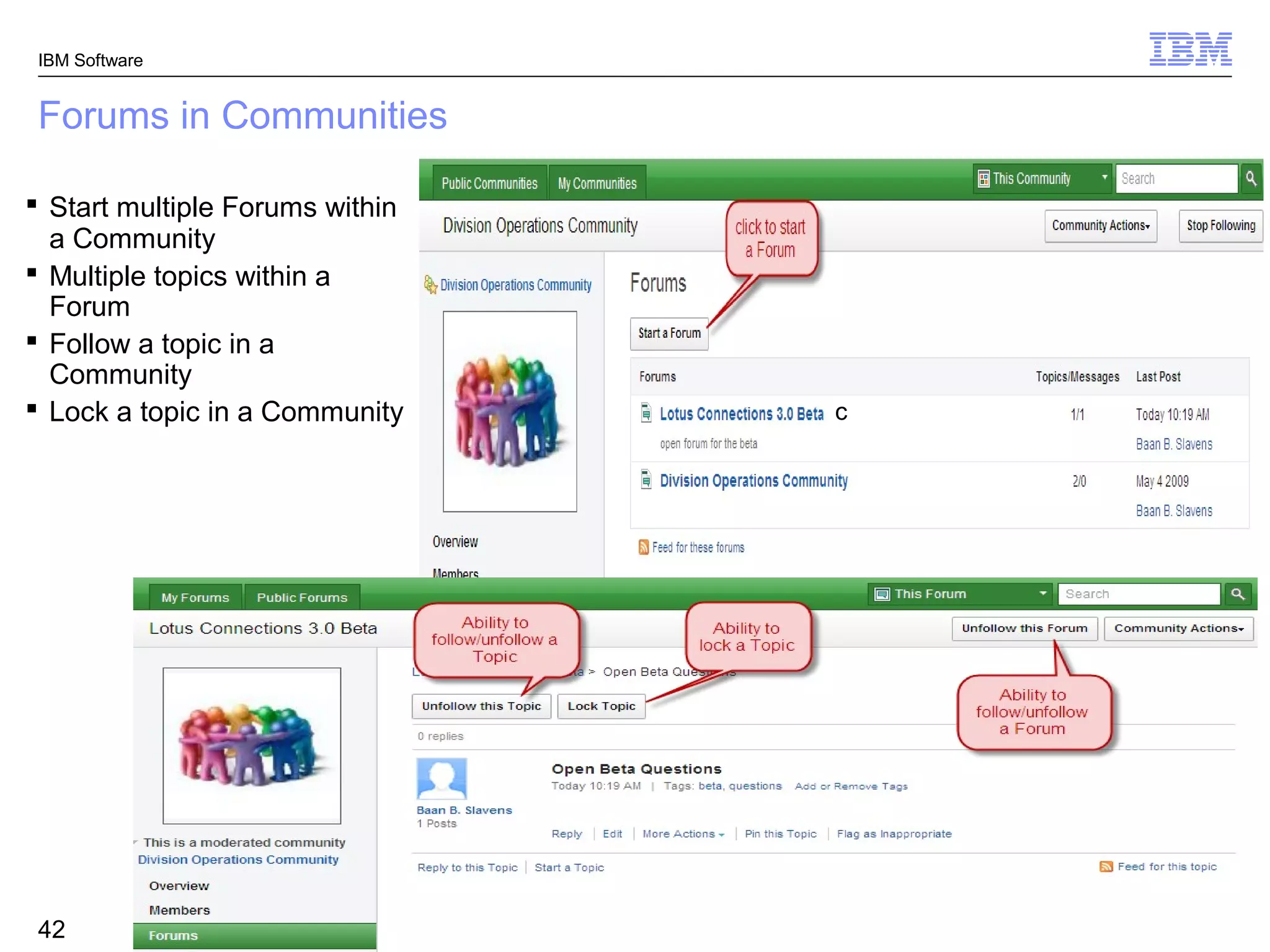Click the RSS icon for Feed for these forums

tap(644, 547)
